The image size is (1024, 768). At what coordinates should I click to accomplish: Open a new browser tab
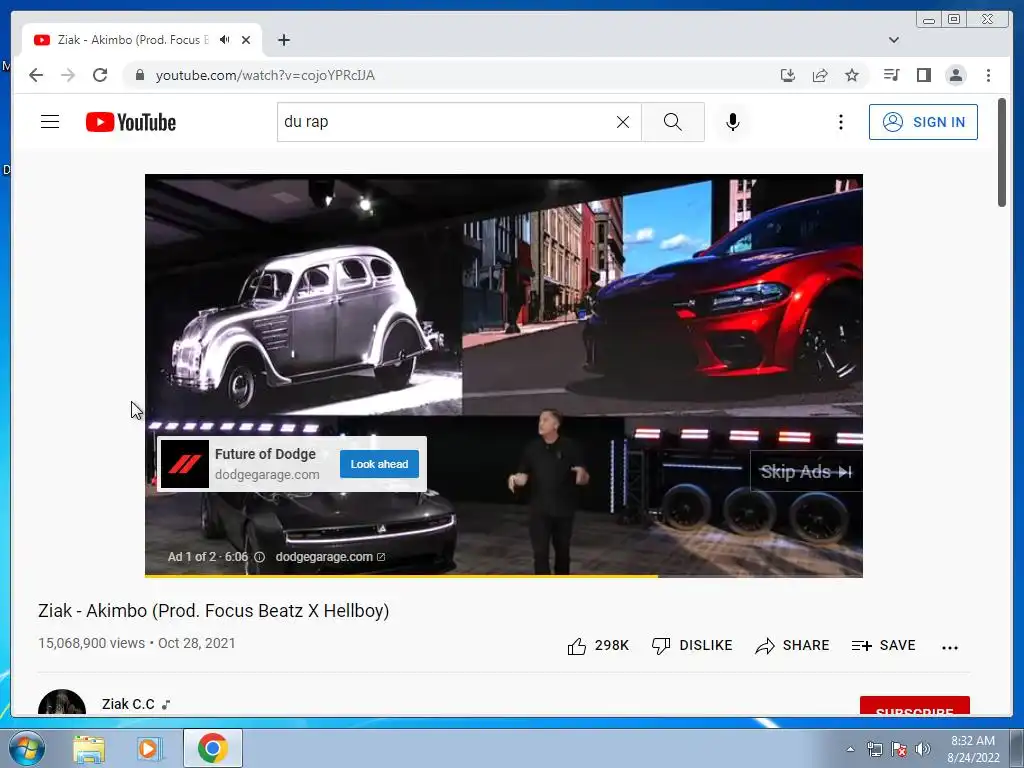point(283,40)
